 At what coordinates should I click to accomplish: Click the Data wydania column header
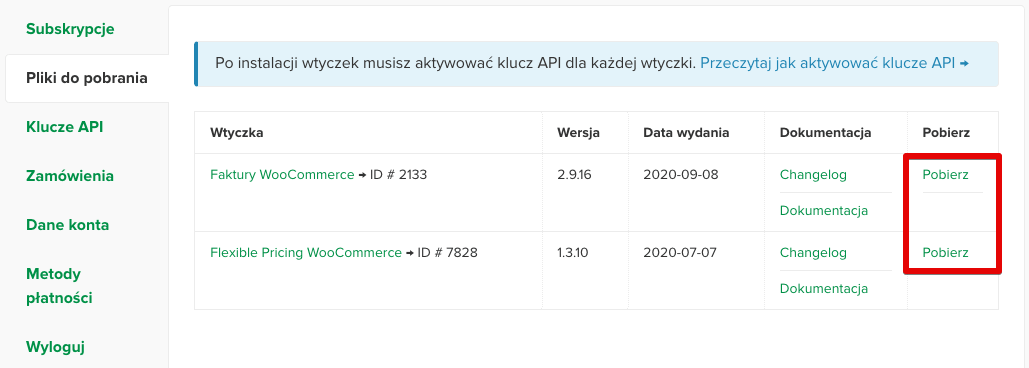pos(686,133)
